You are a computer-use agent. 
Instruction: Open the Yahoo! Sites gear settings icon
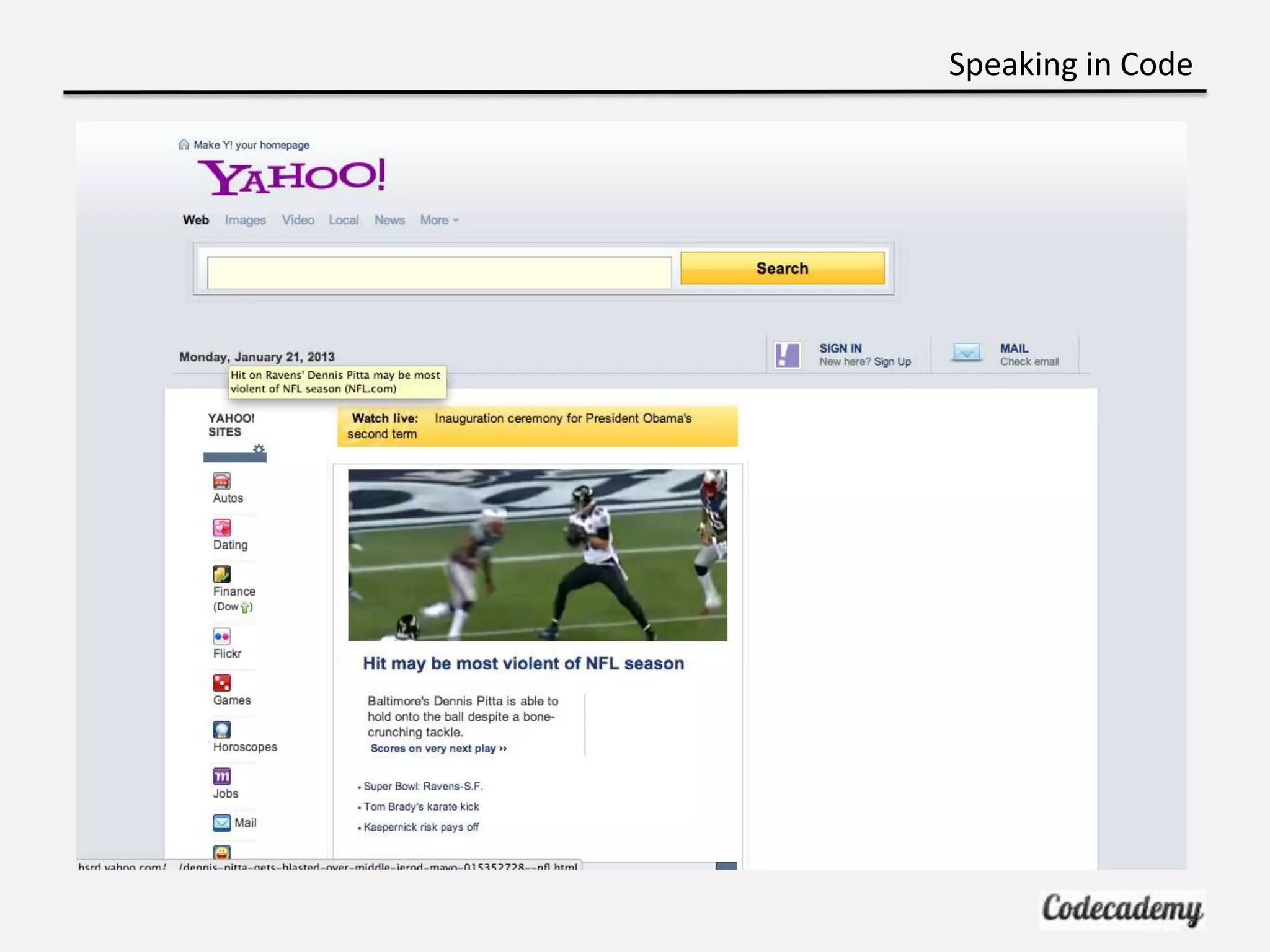click(259, 449)
